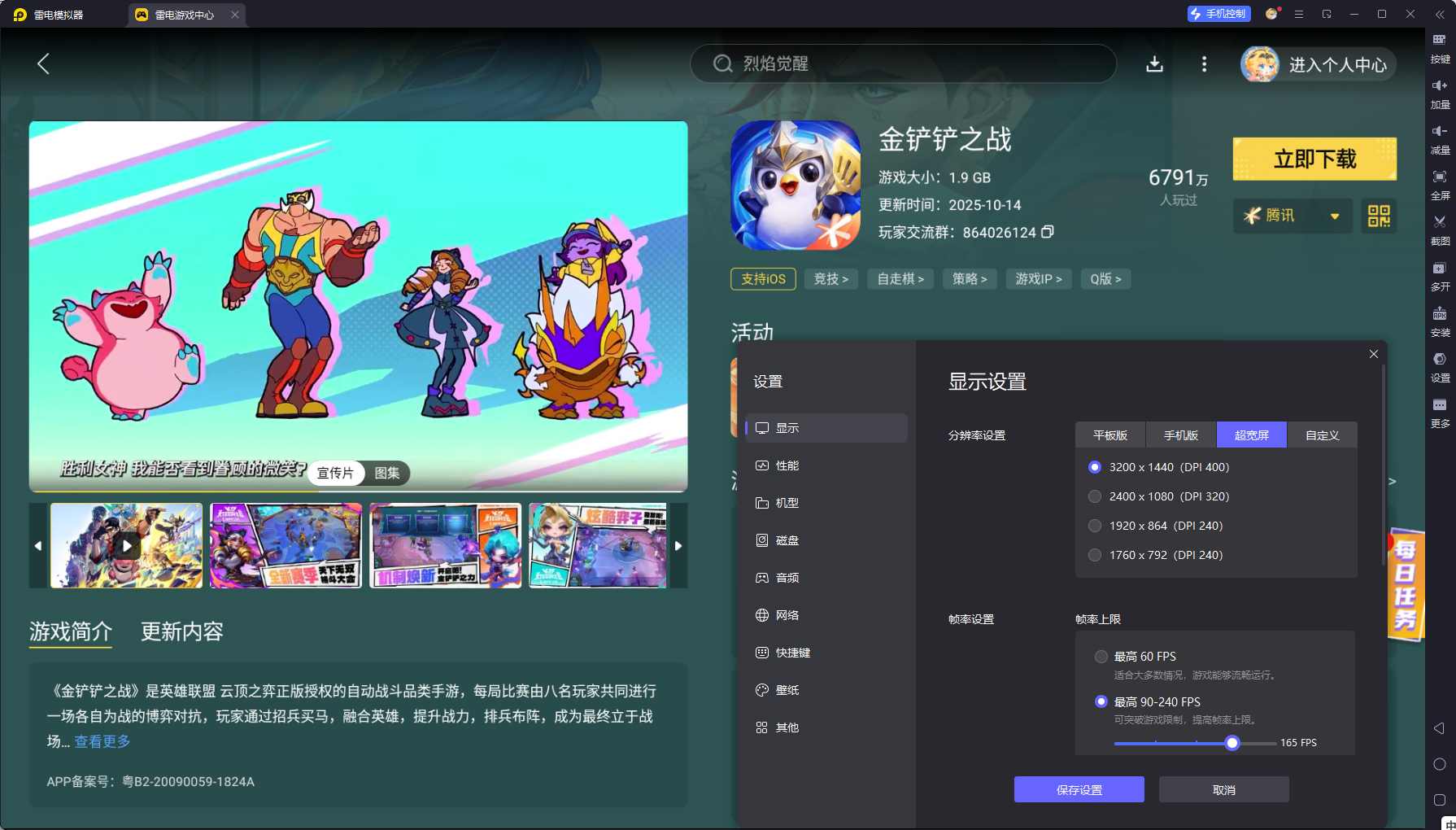Open the 游戏IP tag category
The image size is (1456, 830).
(x=1039, y=279)
